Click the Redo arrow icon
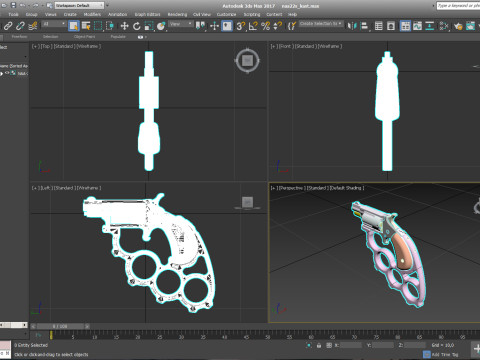480x360 pixels. coord(35,5)
